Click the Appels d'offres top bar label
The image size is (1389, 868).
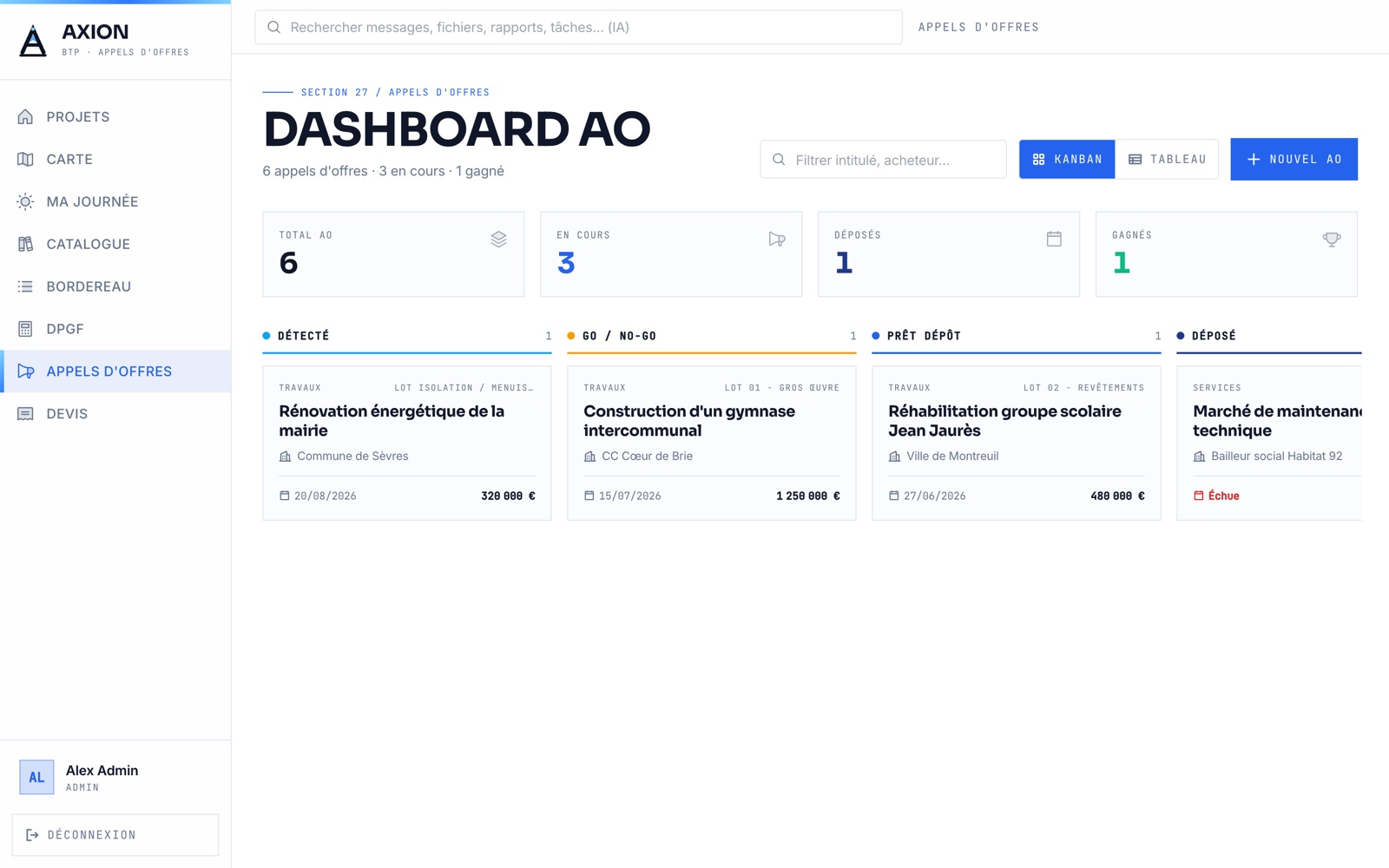click(978, 28)
